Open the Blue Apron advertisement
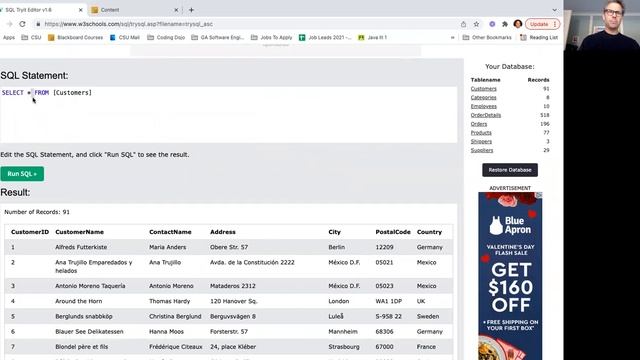Viewport: 640px width, 360px height. tap(510, 276)
